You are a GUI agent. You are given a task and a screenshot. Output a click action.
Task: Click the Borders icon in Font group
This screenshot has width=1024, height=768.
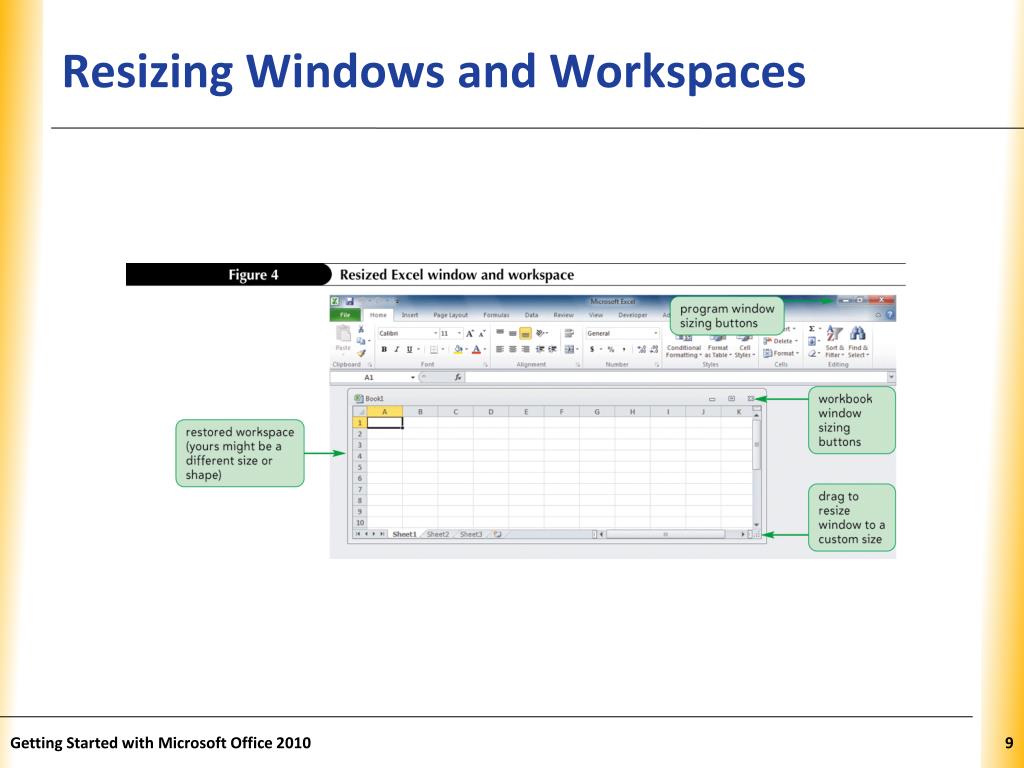(x=434, y=349)
